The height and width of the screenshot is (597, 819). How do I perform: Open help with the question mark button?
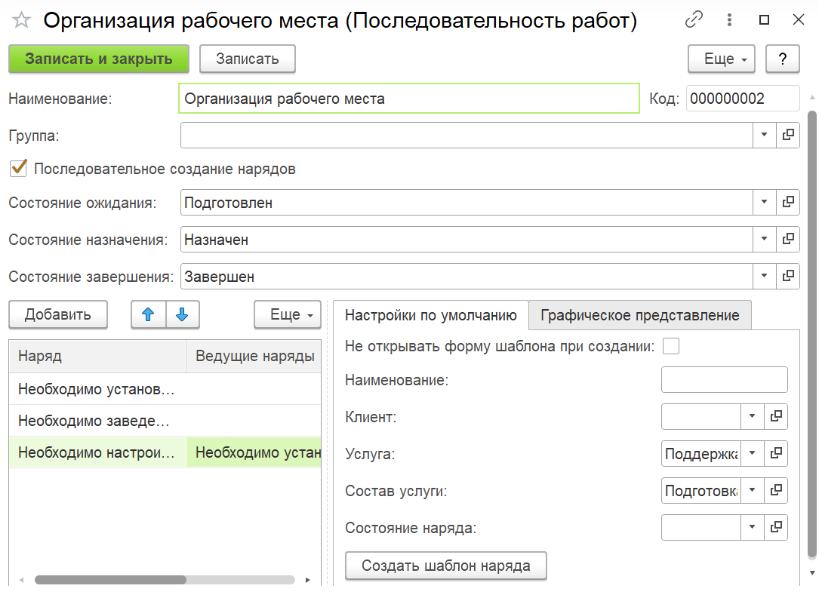[x=782, y=58]
